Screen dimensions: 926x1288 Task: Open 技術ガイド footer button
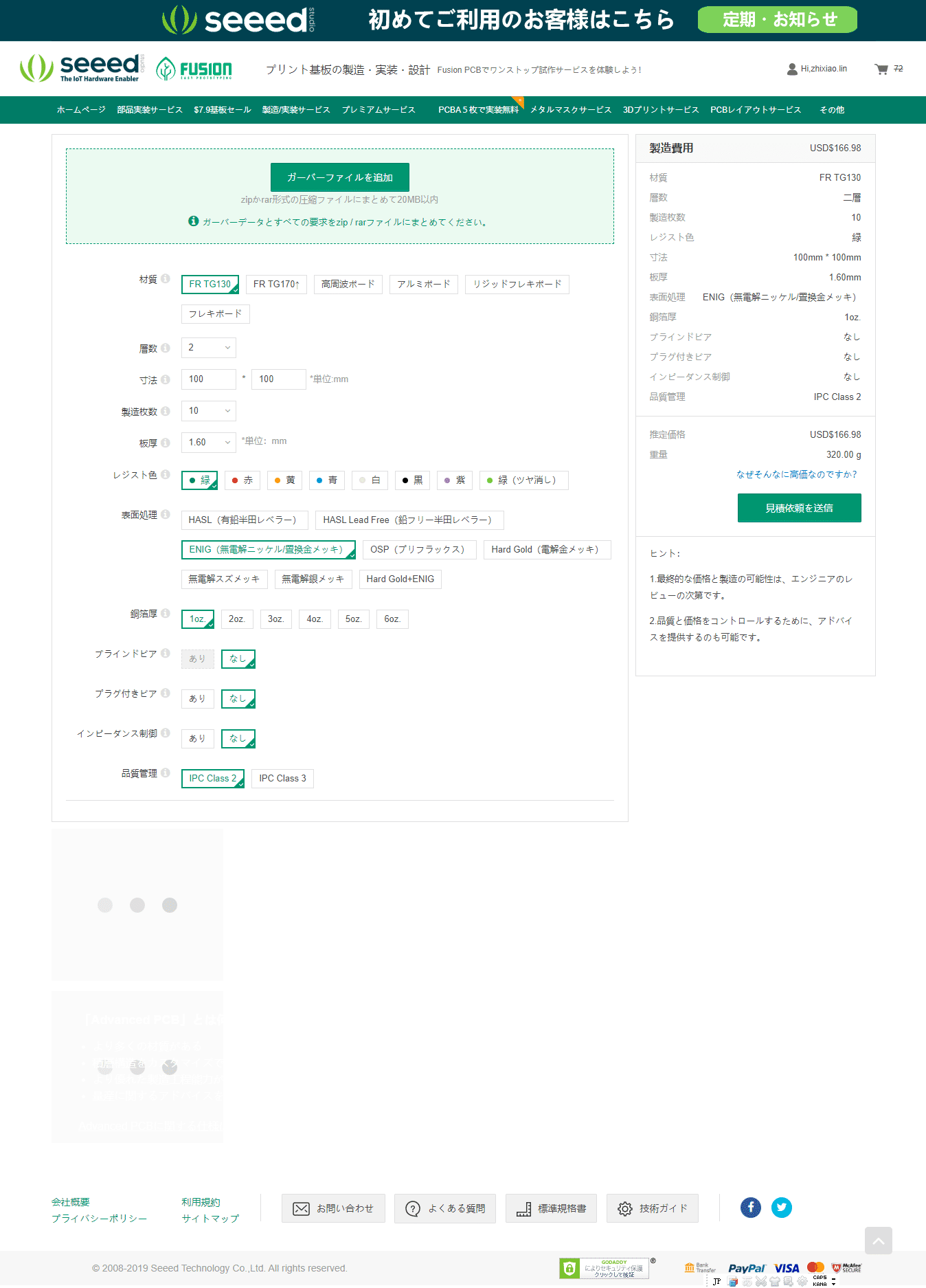click(x=653, y=1208)
